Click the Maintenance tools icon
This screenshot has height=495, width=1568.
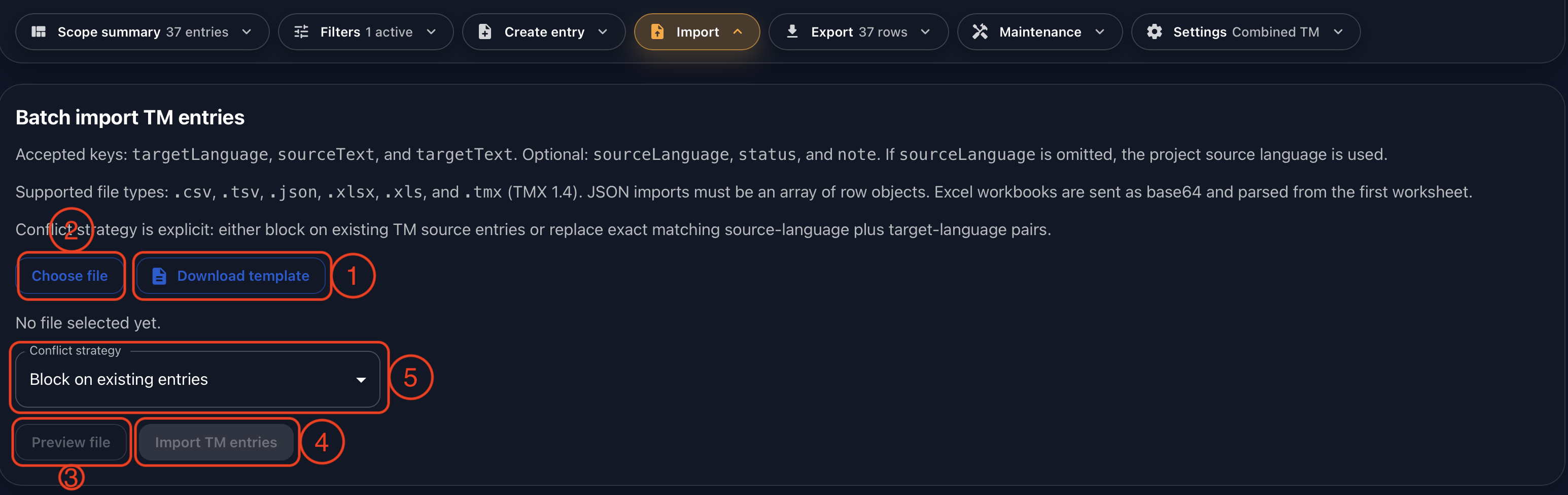click(x=980, y=31)
